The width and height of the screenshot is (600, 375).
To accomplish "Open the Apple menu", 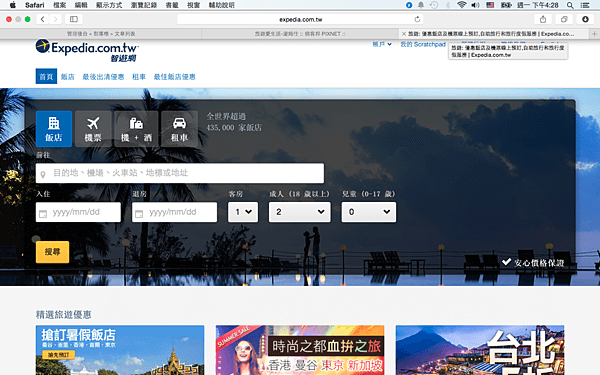I will click(x=13, y=5).
